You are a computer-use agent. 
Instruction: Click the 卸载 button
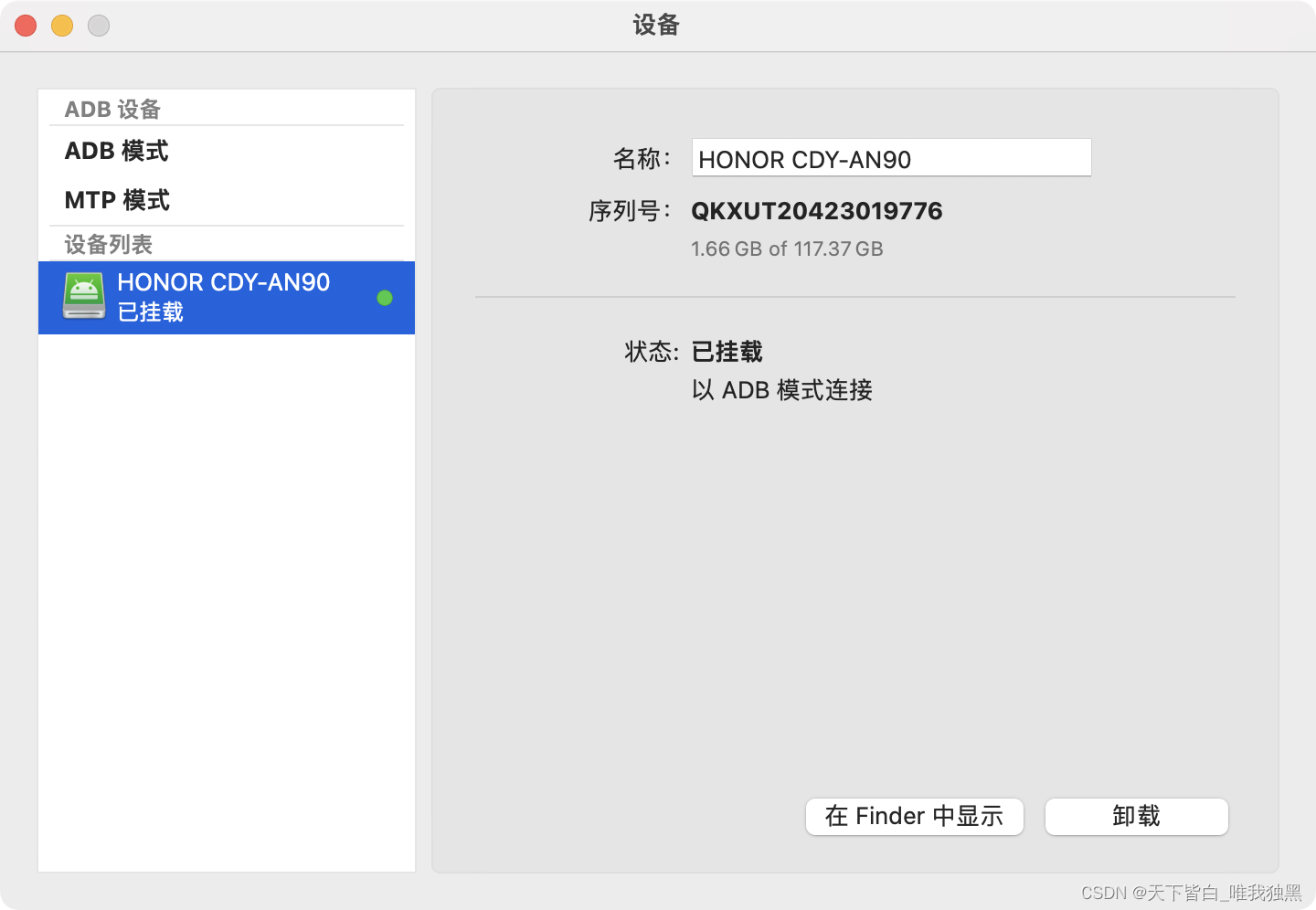[1136, 816]
